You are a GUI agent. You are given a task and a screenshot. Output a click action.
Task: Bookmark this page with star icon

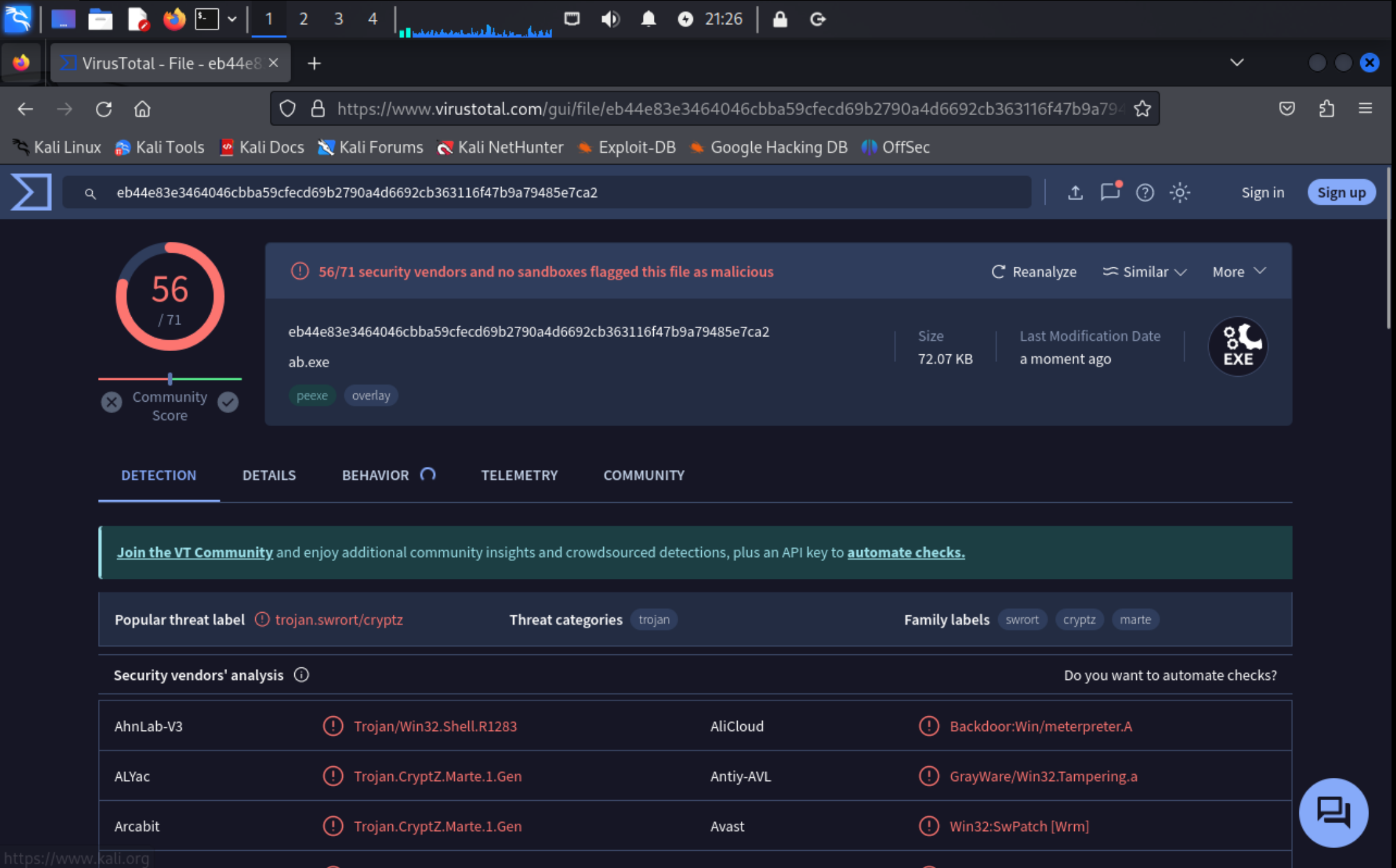tap(1143, 109)
